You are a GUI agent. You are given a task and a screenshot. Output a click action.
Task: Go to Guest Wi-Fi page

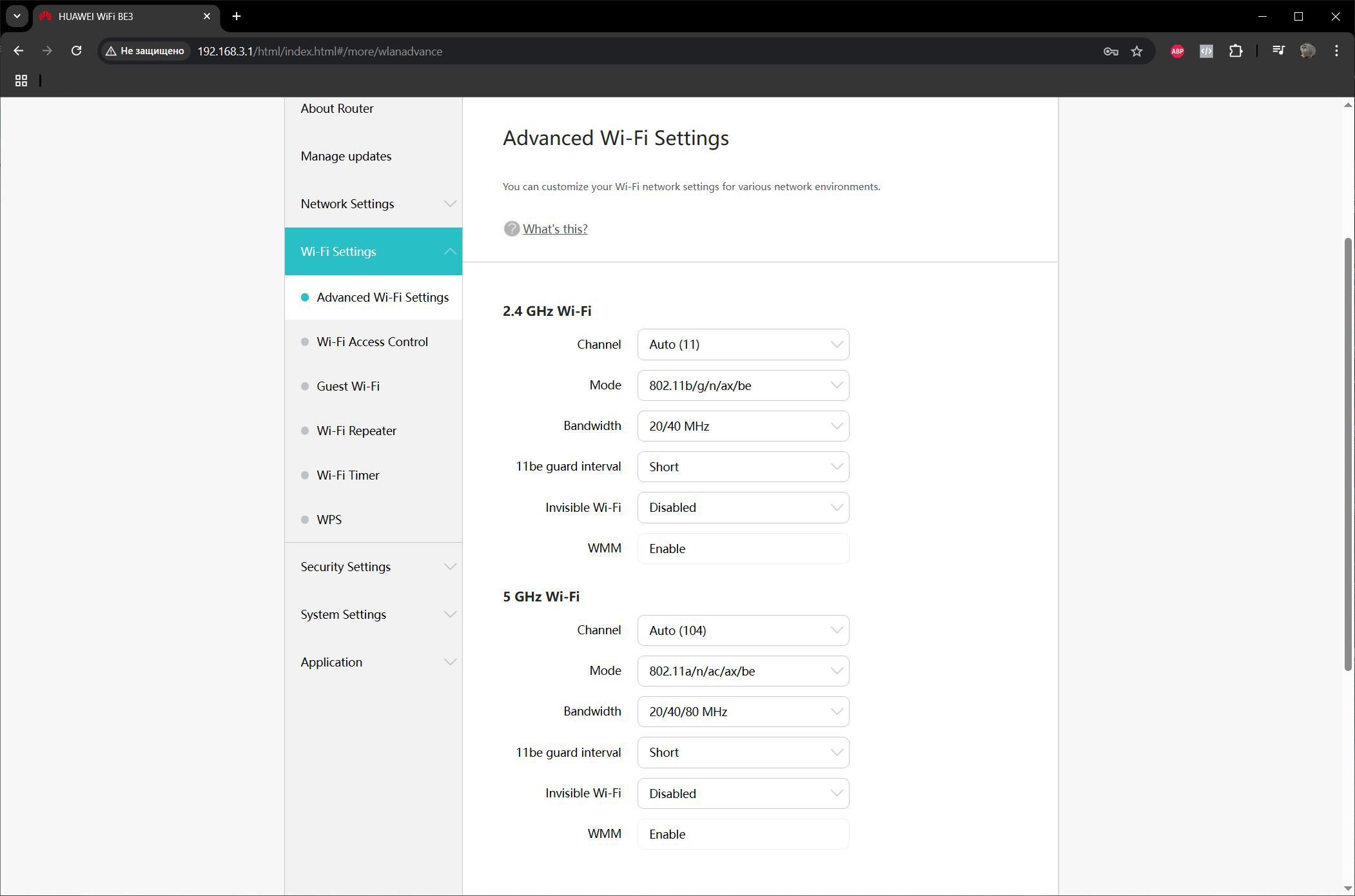[348, 386]
